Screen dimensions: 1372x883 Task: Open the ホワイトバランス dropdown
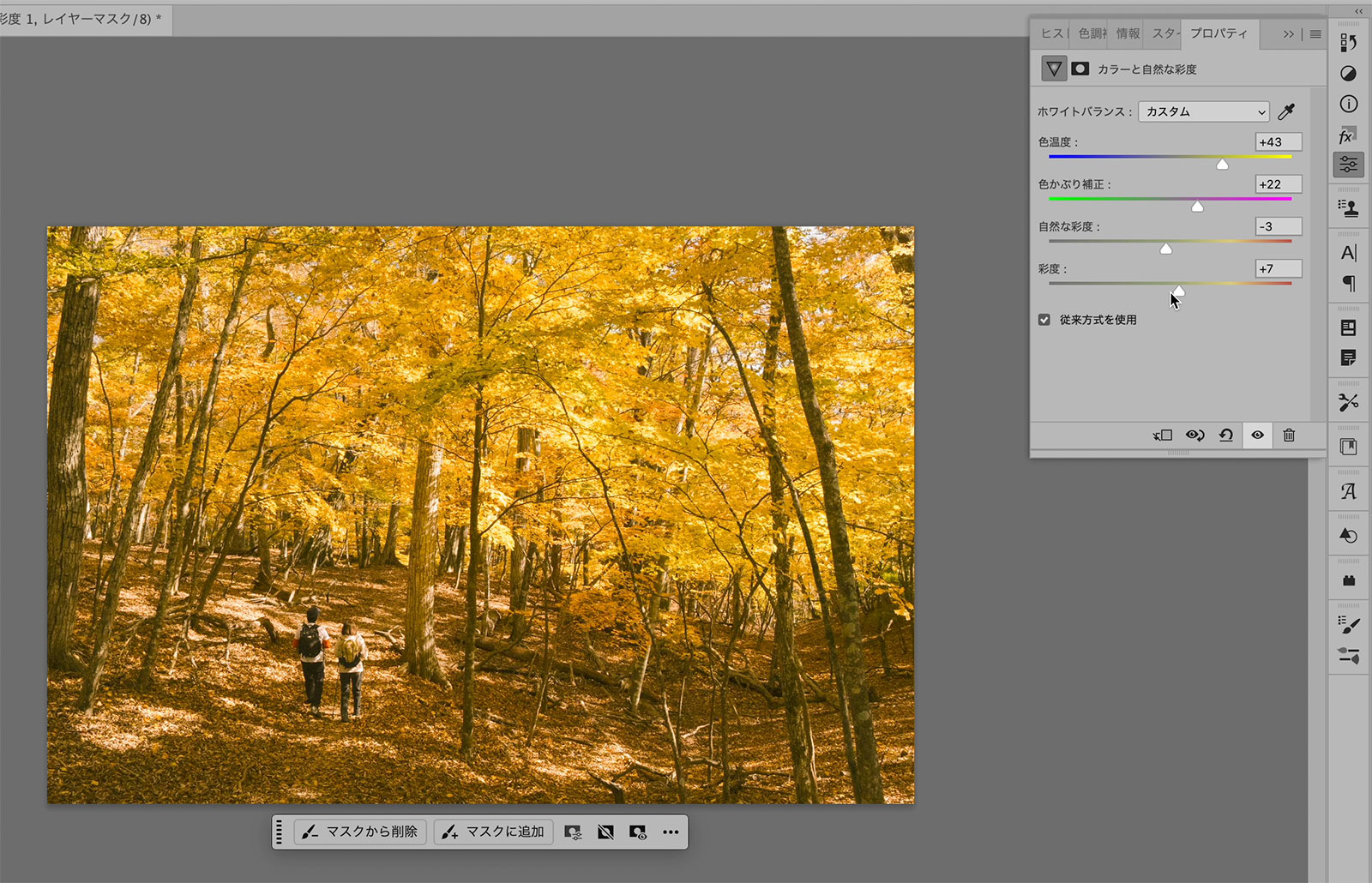pyautogui.click(x=1203, y=111)
